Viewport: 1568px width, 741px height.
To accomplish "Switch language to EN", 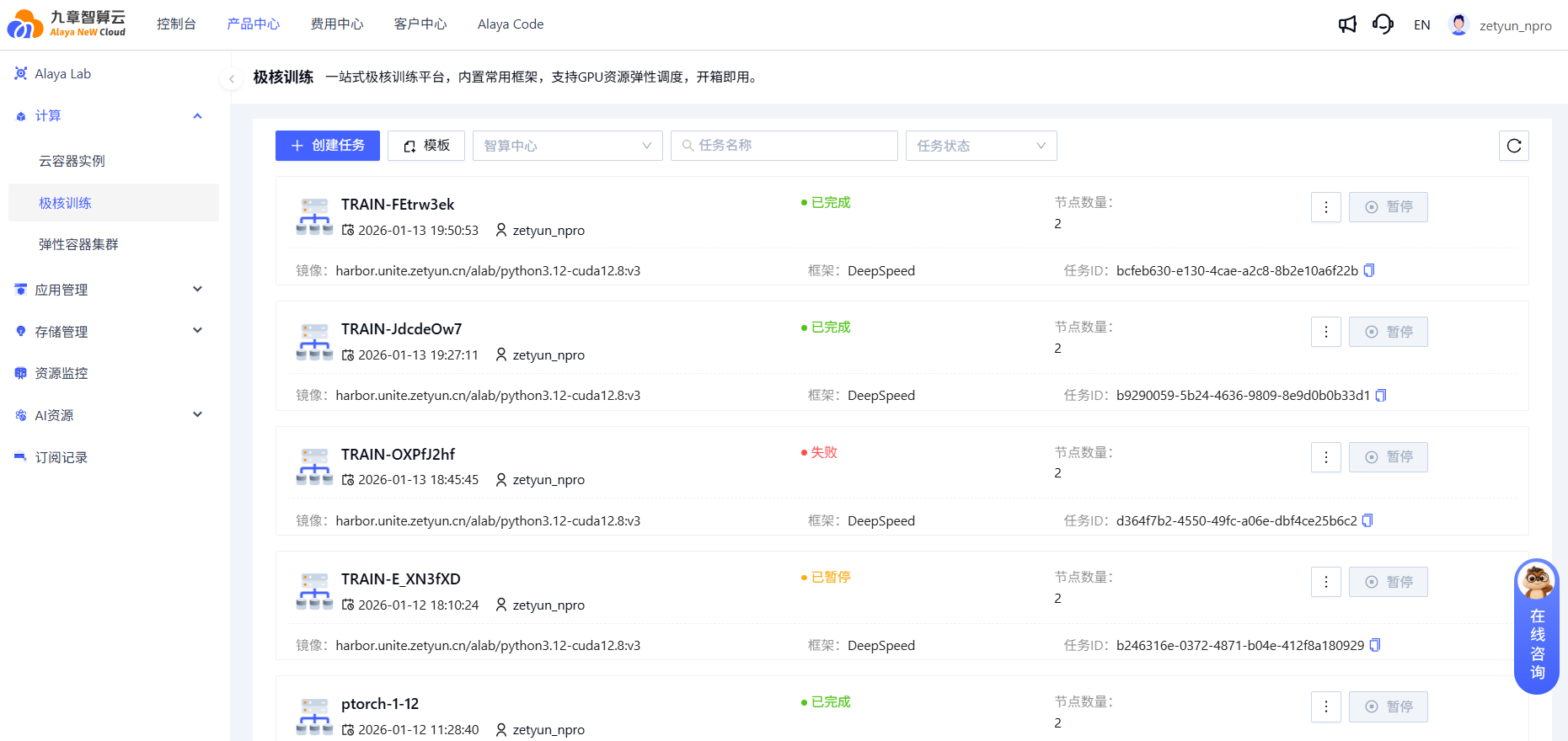I will tap(1422, 25).
